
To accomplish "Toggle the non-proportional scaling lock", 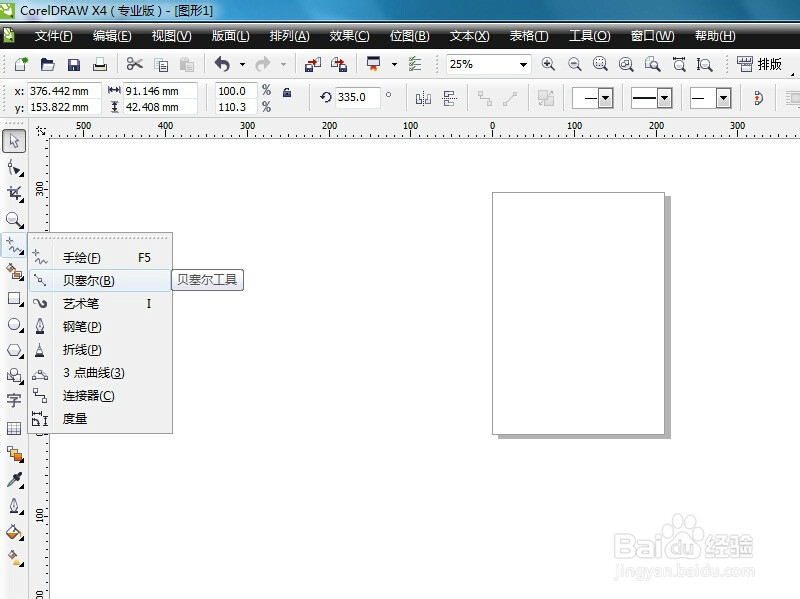I will click(287, 92).
